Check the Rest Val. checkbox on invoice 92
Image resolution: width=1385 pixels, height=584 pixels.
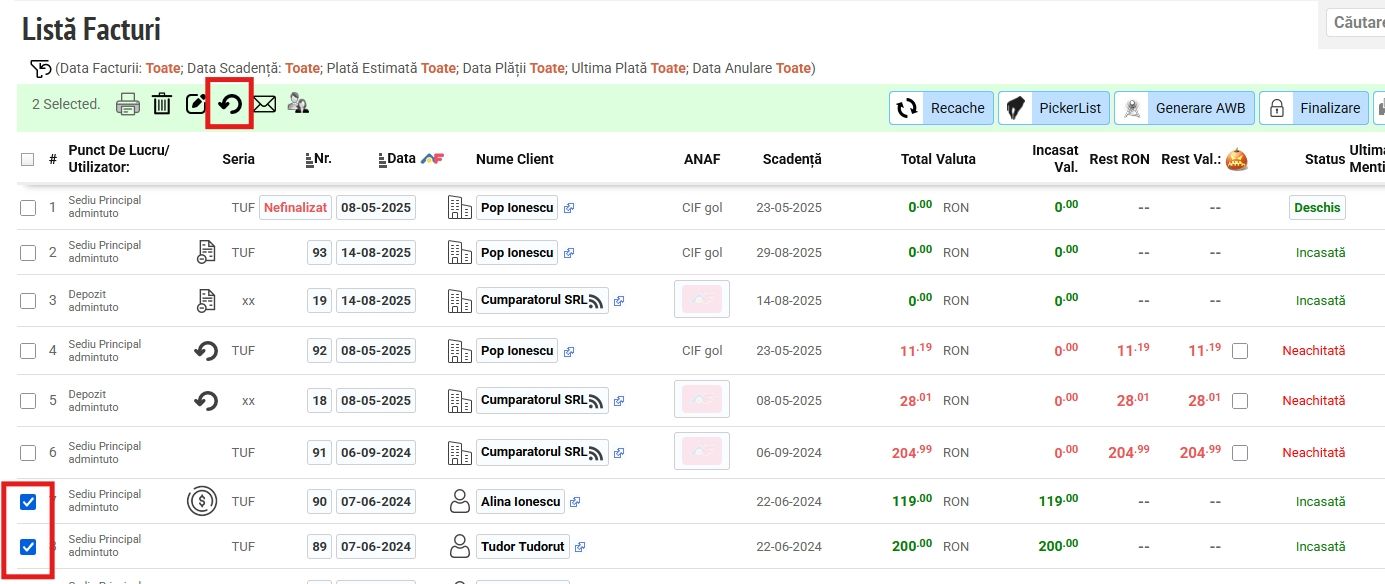1240,351
